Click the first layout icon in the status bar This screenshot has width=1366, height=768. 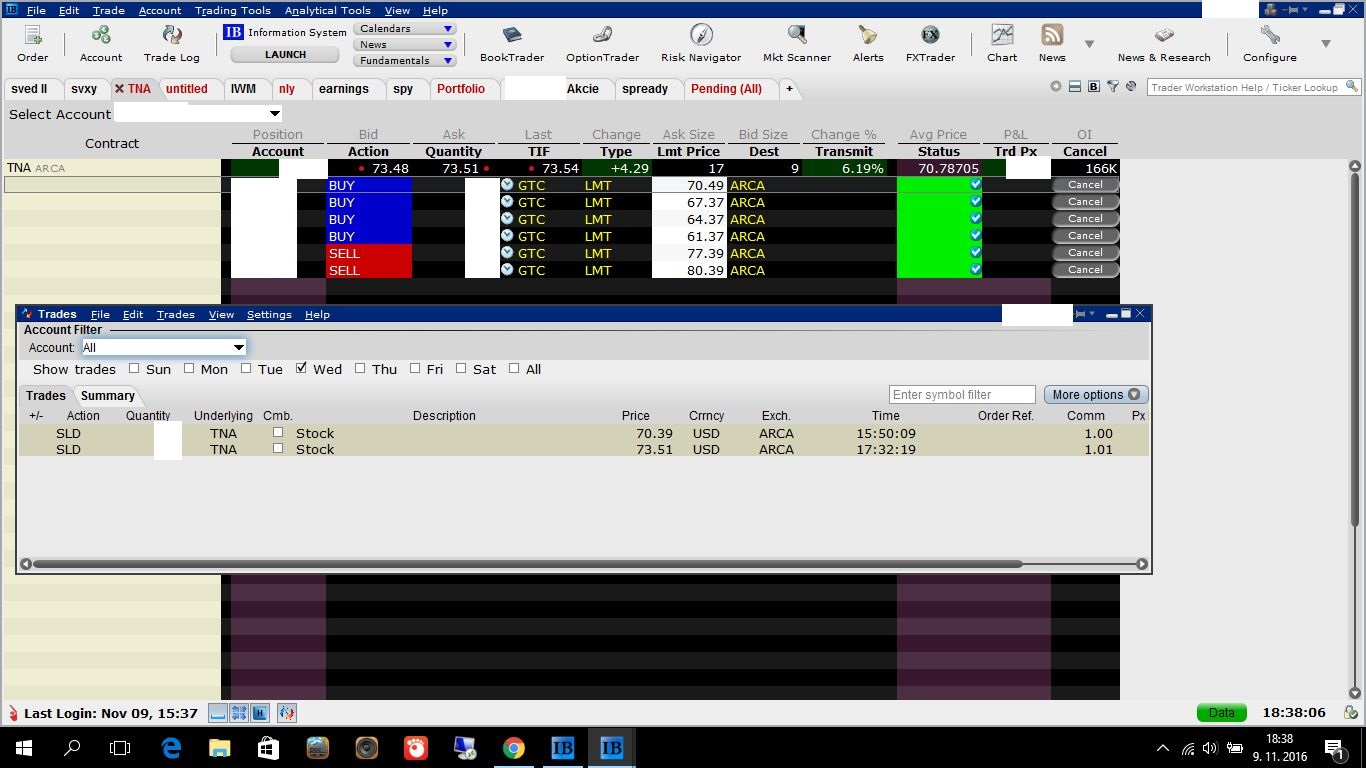[x=217, y=713]
